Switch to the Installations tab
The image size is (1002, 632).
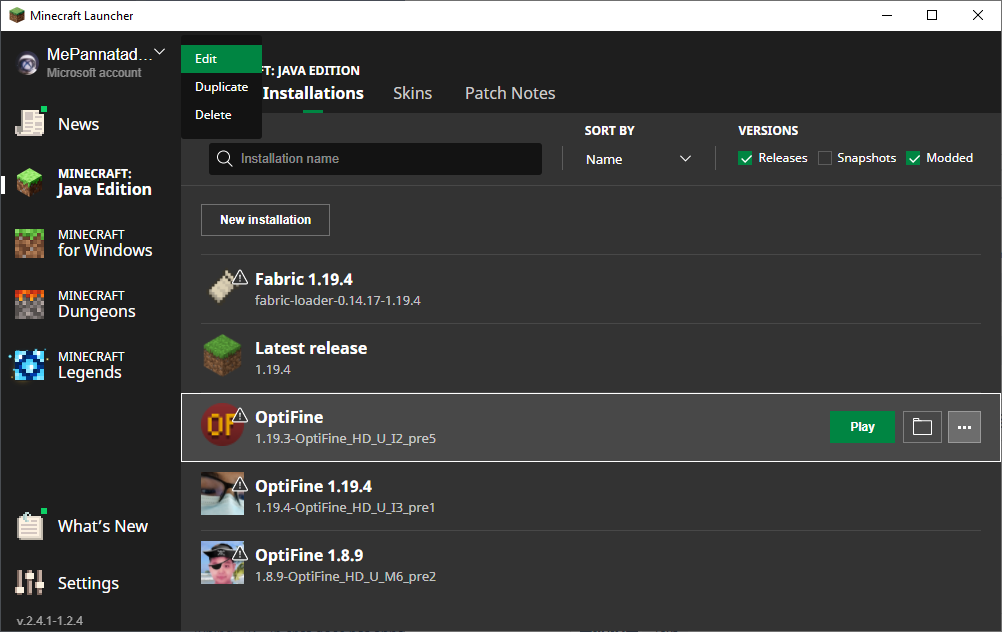click(x=313, y=93)
